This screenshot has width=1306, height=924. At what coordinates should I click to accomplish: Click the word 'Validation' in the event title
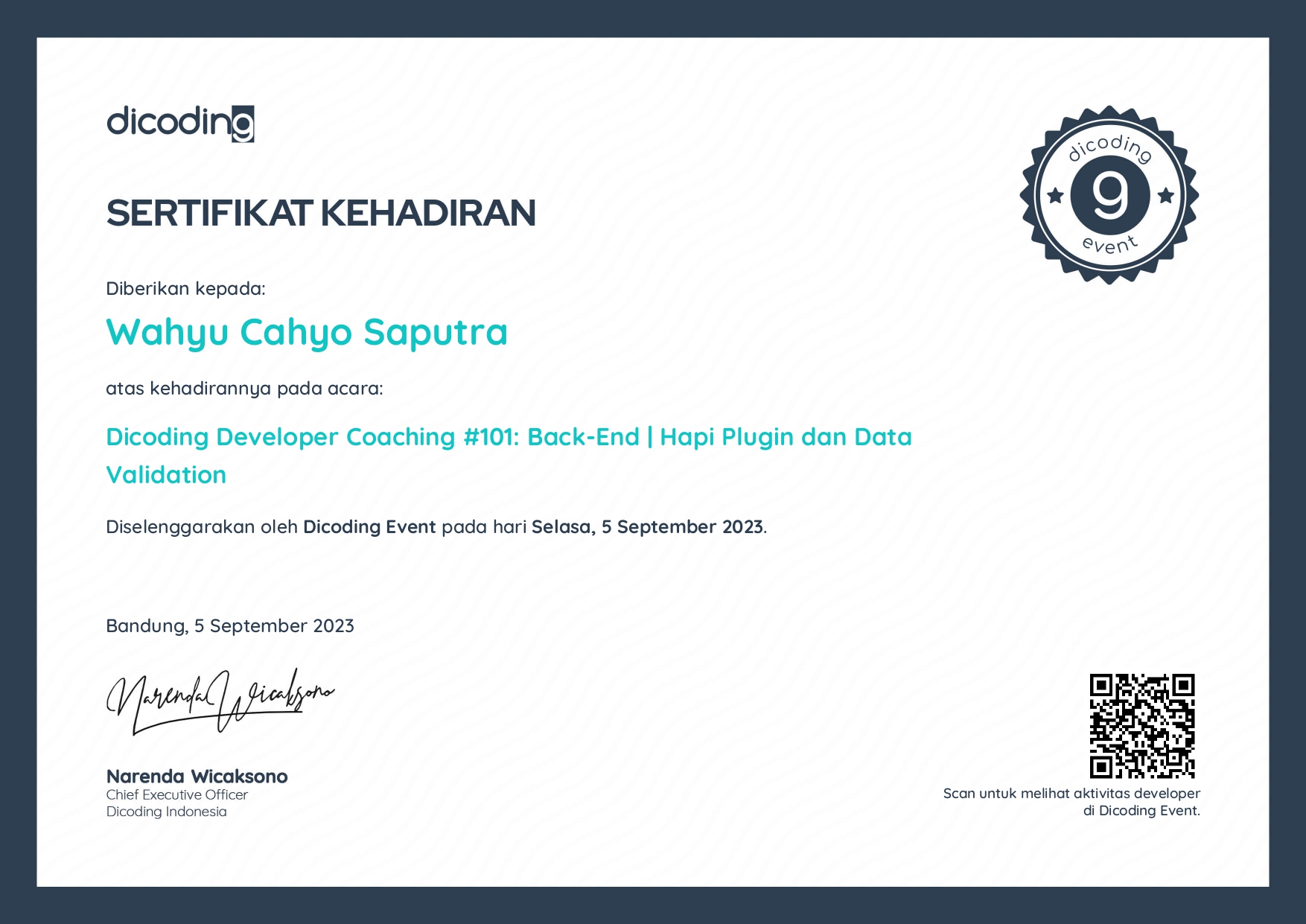[166, 475]
